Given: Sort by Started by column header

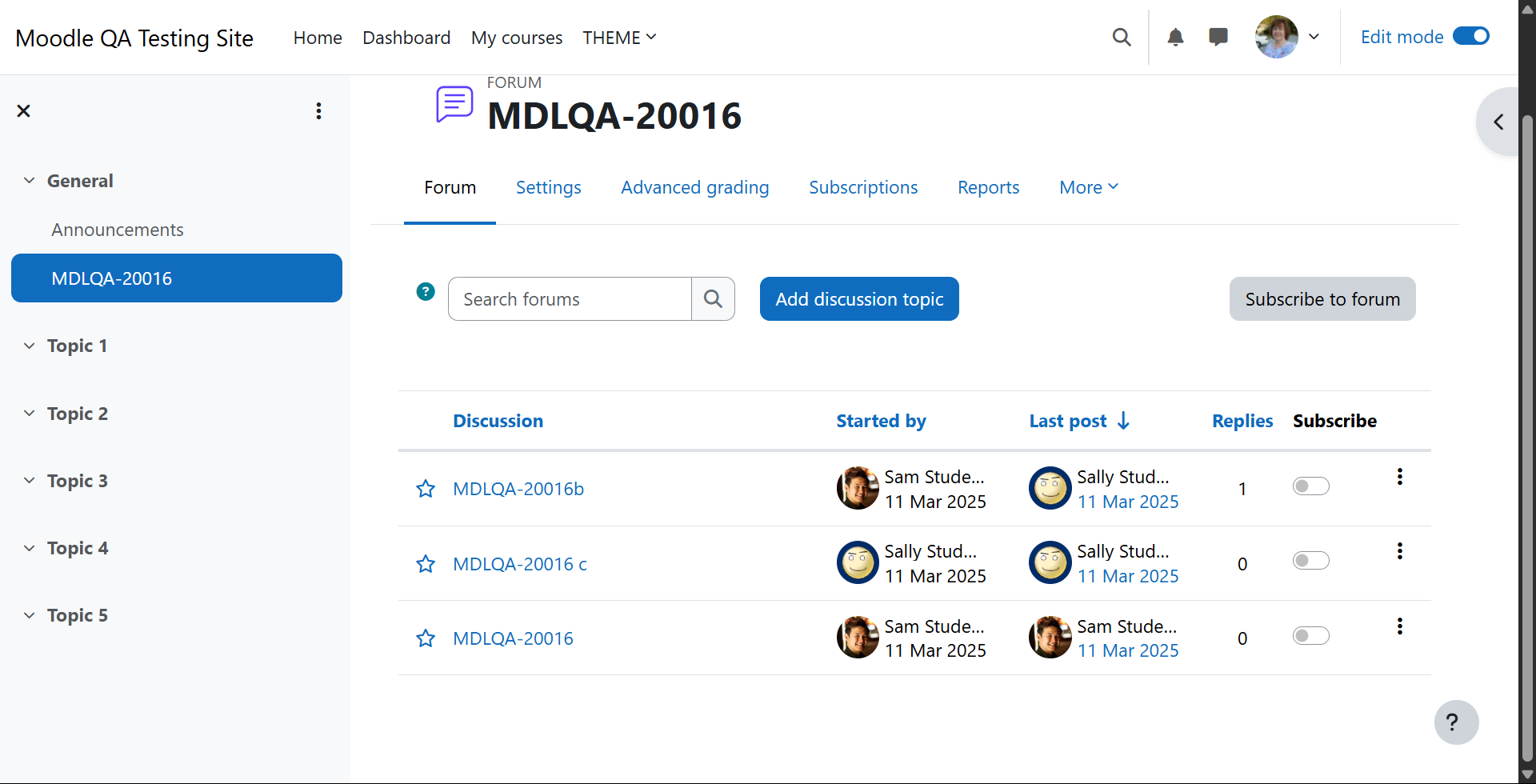Looking at the screenshot, I should pyautogui.click(x=881, y=421).
